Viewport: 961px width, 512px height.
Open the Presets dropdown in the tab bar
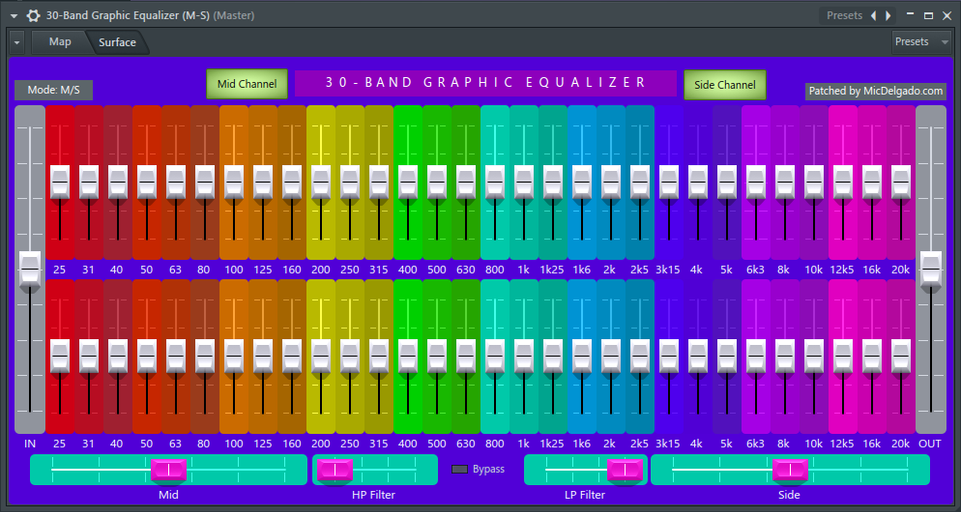coord(921,42)
